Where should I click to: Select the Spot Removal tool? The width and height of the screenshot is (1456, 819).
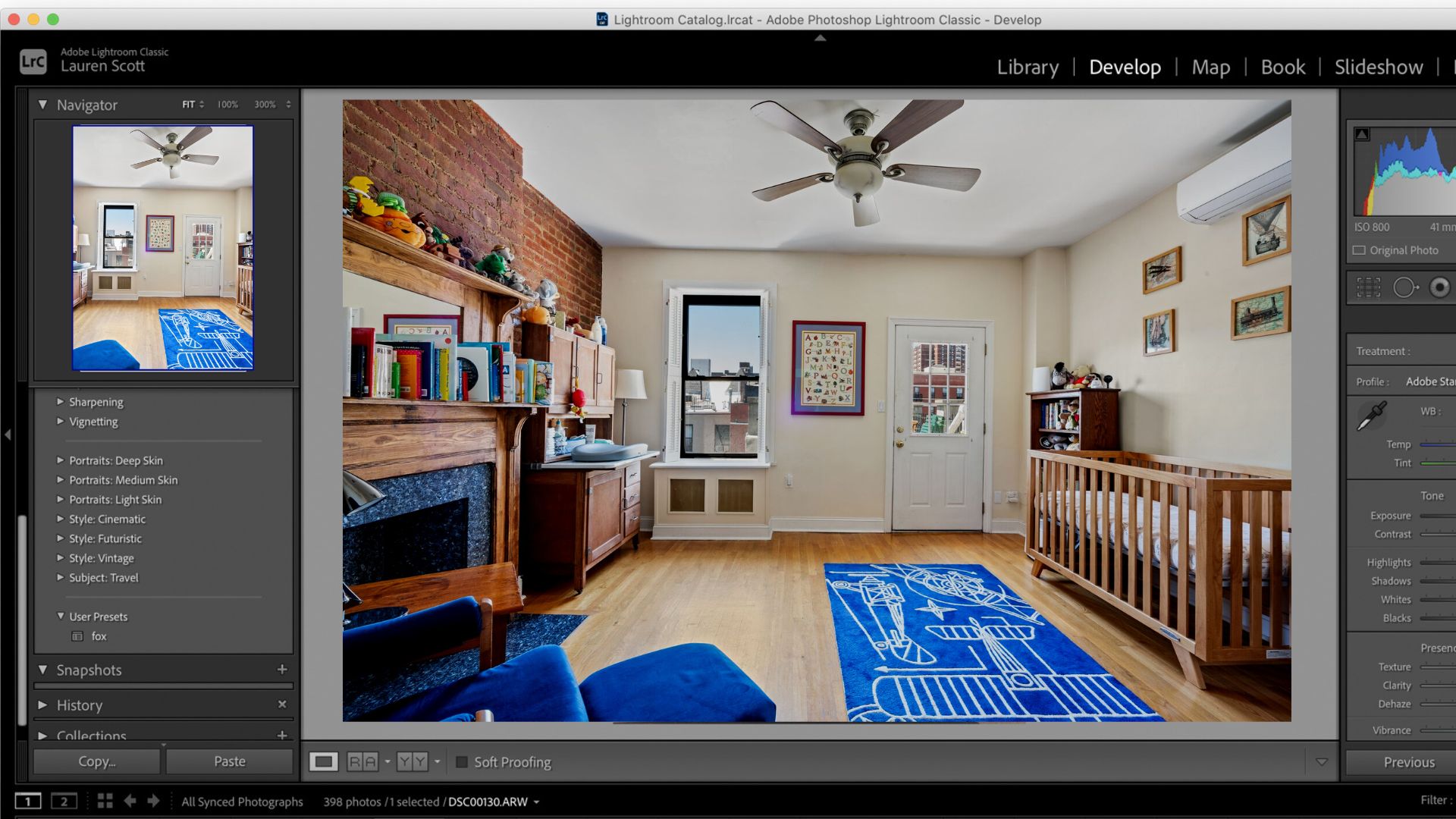pos(1404,287)
